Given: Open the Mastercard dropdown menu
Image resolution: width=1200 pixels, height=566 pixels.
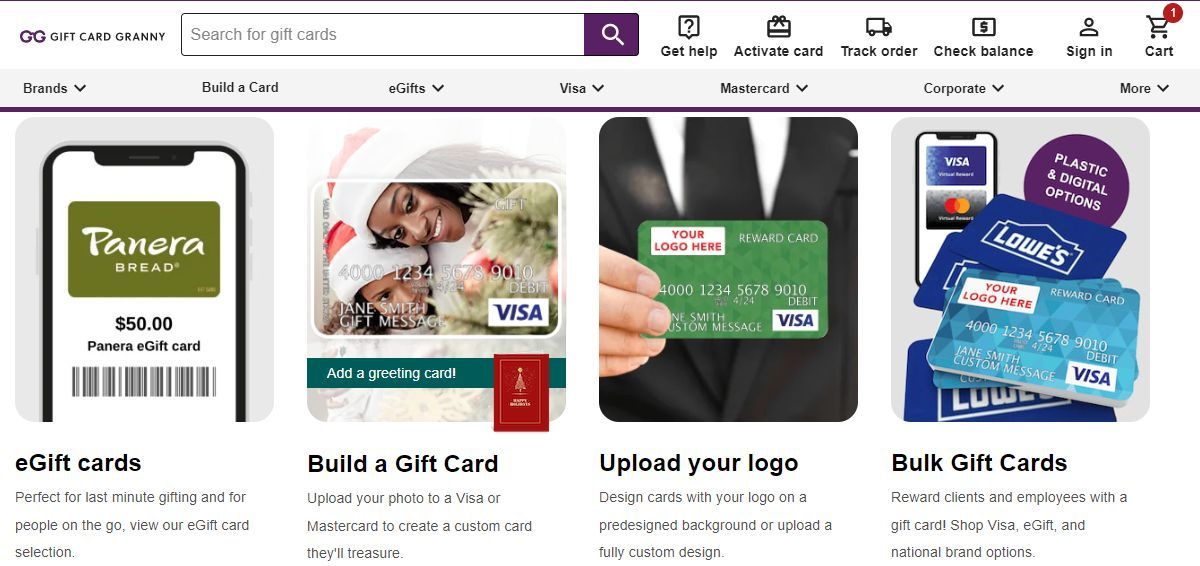Looking at the screenshot, I should [x=764, y=88].
